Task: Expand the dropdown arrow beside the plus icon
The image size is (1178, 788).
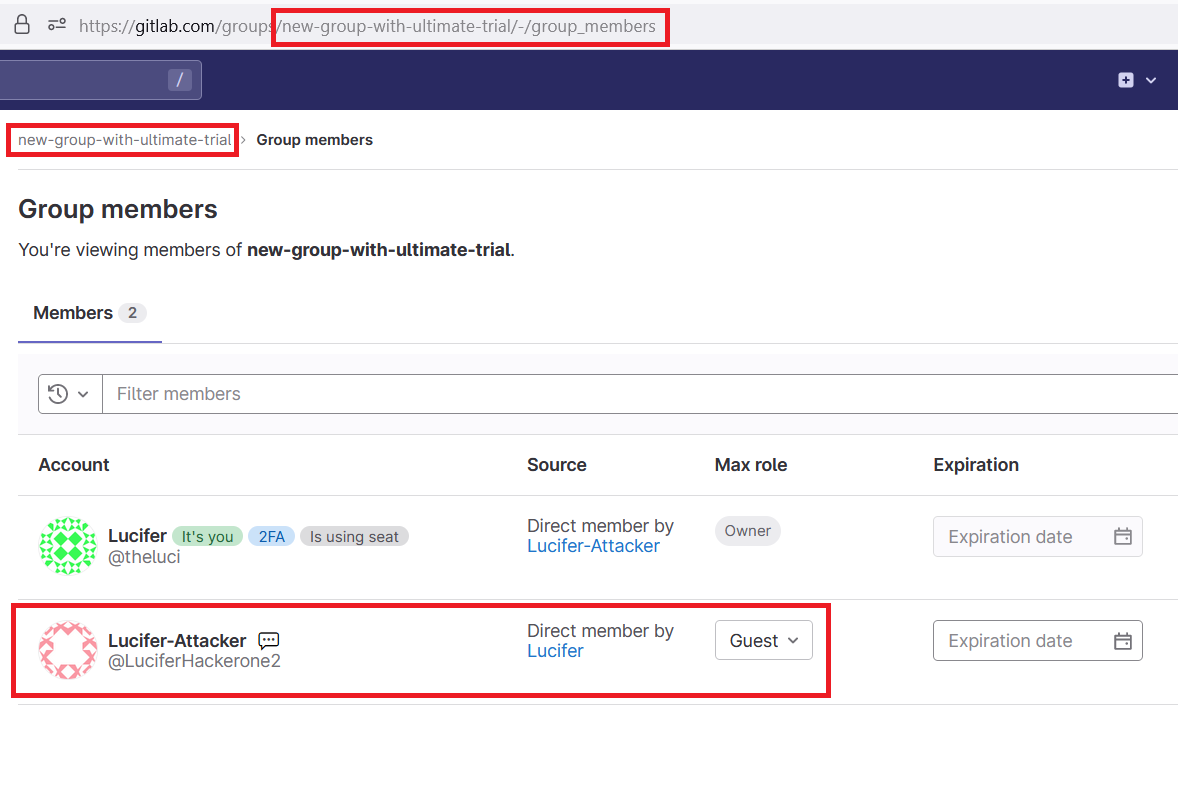Action: [1151, 80]
